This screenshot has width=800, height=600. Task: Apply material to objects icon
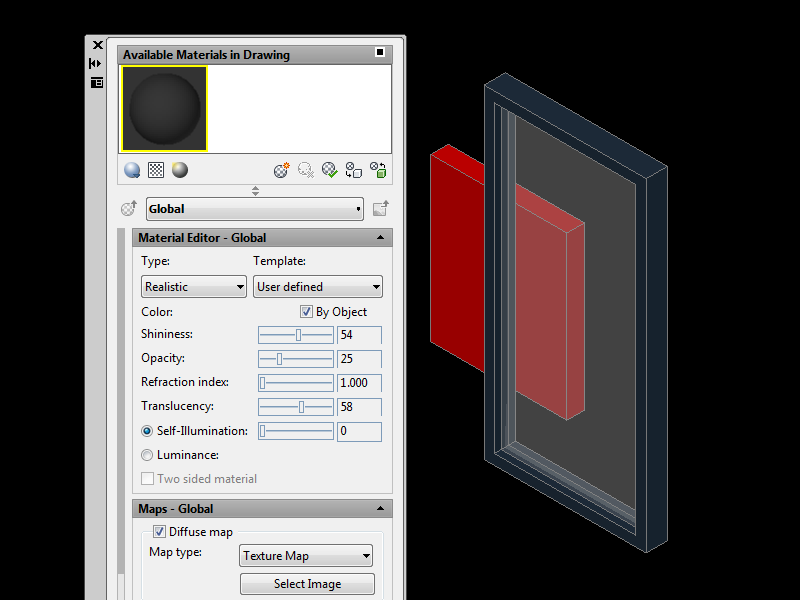pos(354,170)
